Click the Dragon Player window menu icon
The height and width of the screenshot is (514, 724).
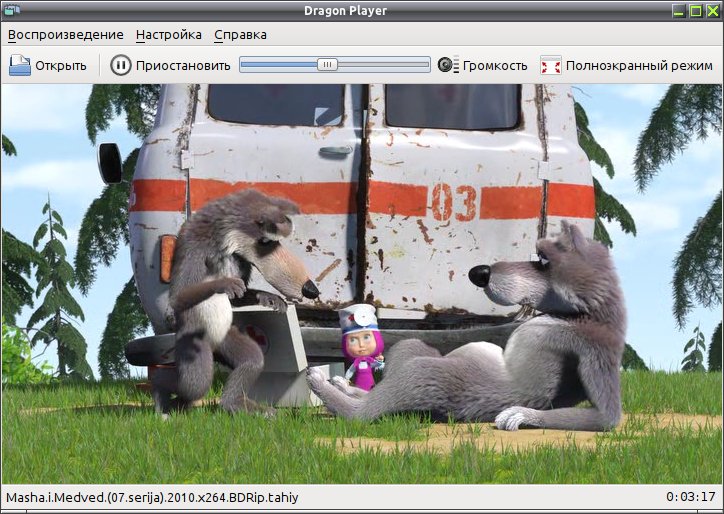pyautogui.click(x=11, y=10)
